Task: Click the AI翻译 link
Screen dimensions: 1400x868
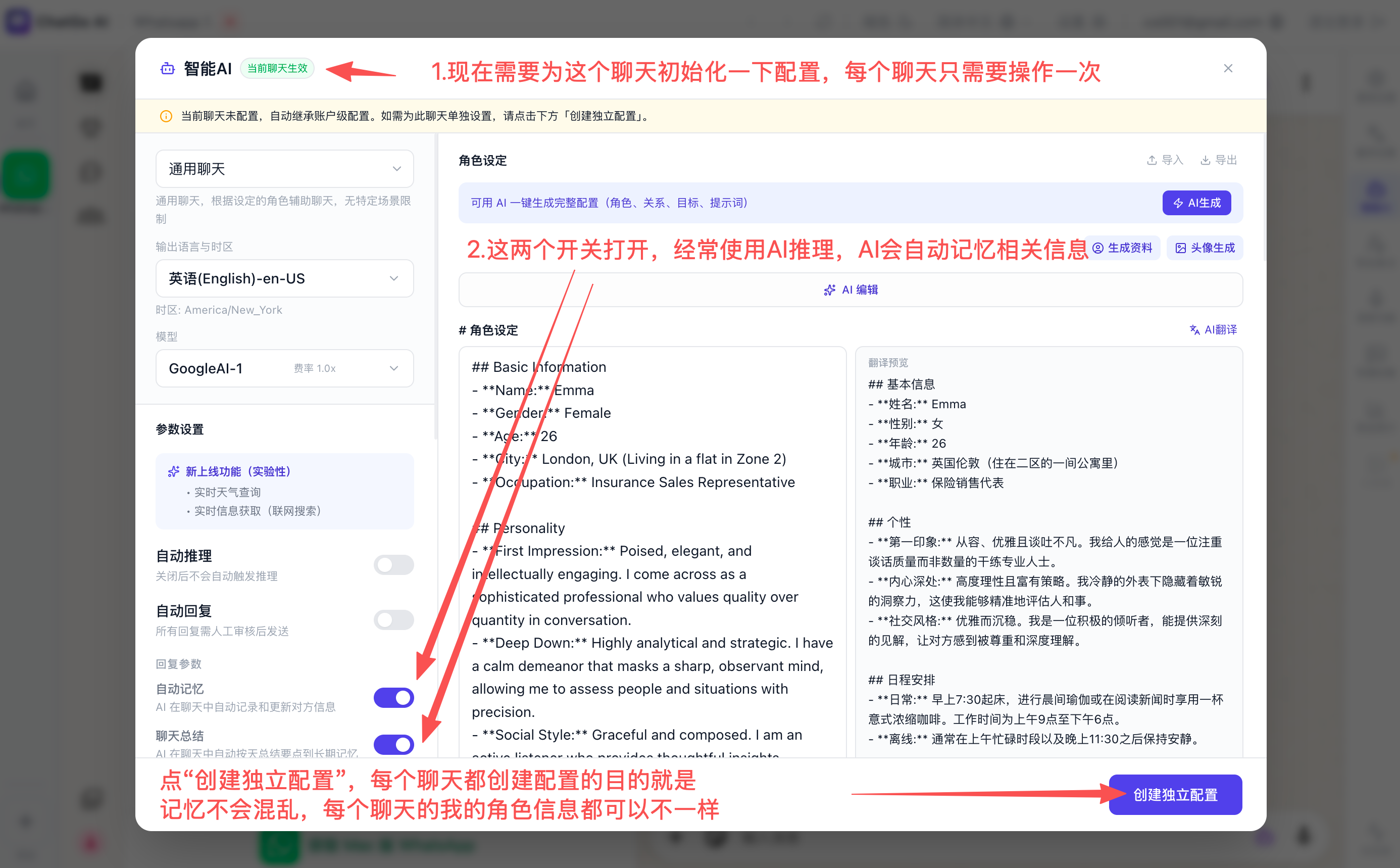Action: coord(1213,329)
